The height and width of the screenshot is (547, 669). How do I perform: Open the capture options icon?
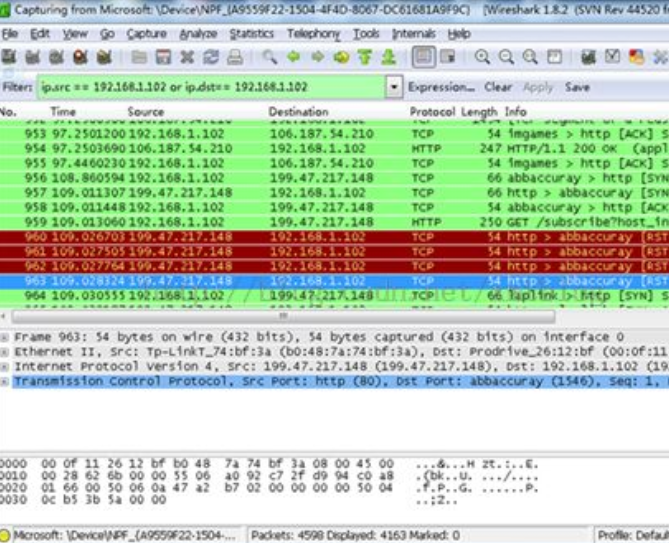32,57
